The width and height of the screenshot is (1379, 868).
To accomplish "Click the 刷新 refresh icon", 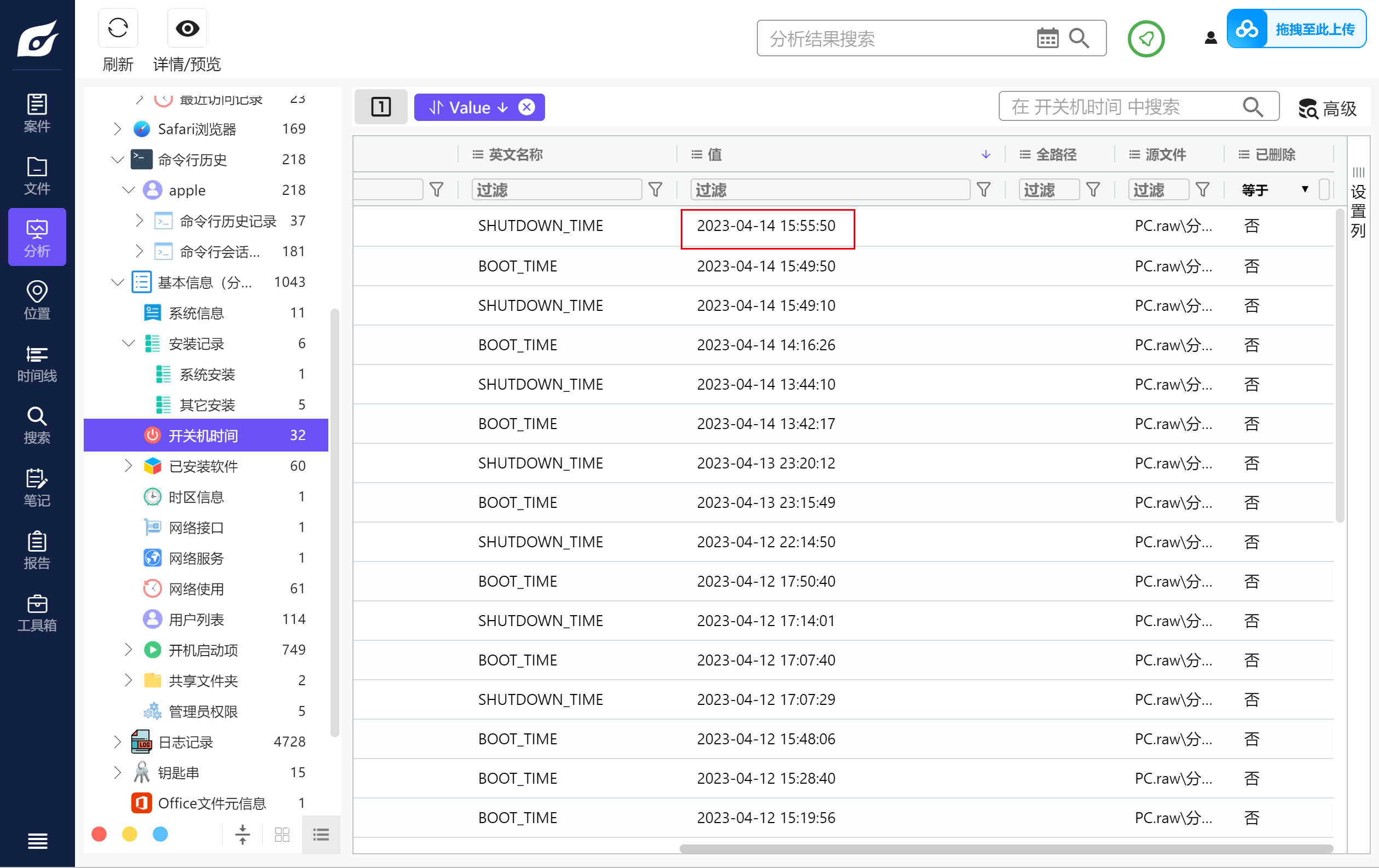I will point(118,28).
